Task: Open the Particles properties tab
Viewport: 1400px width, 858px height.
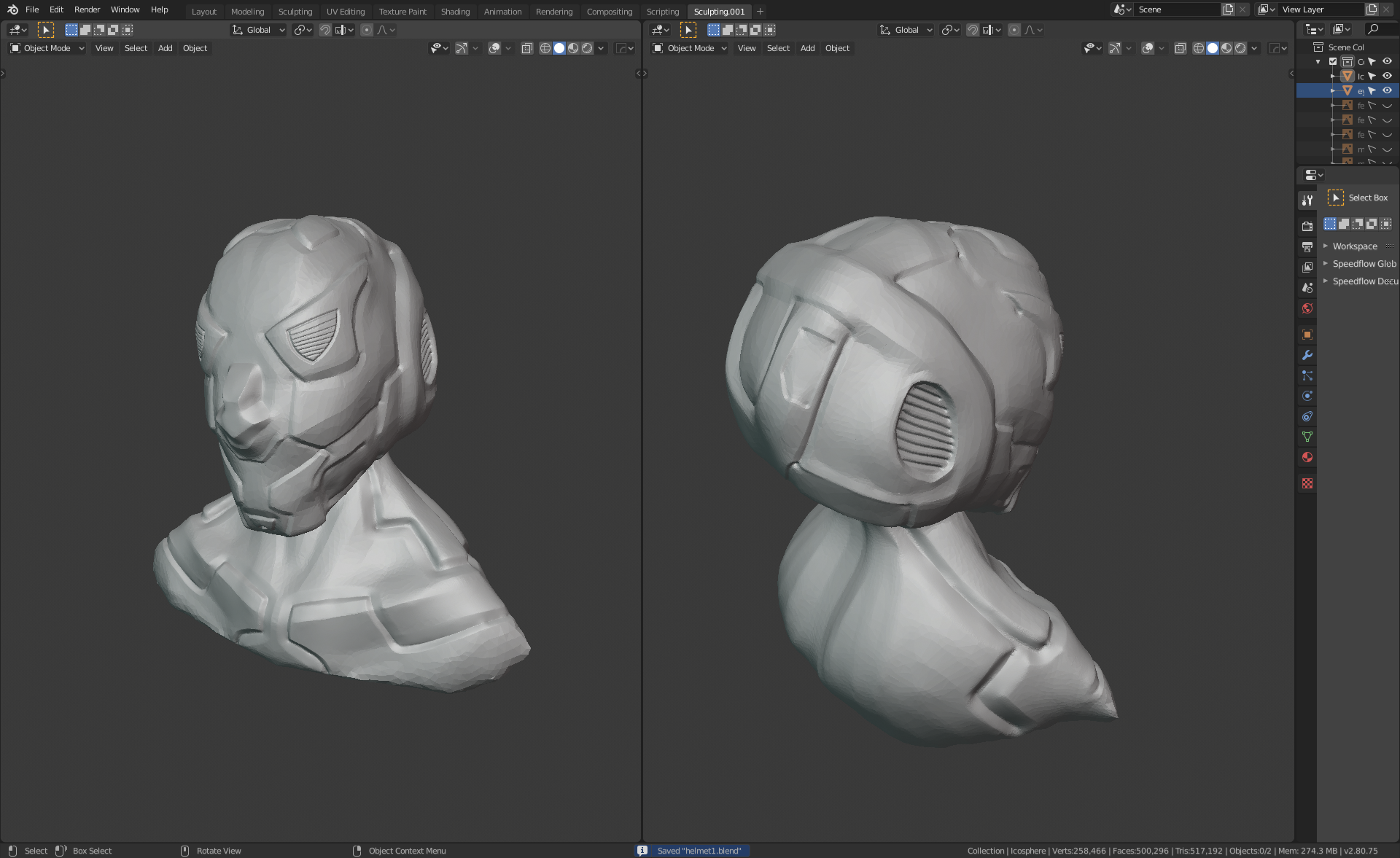Action: click(x=1307, y=375)
